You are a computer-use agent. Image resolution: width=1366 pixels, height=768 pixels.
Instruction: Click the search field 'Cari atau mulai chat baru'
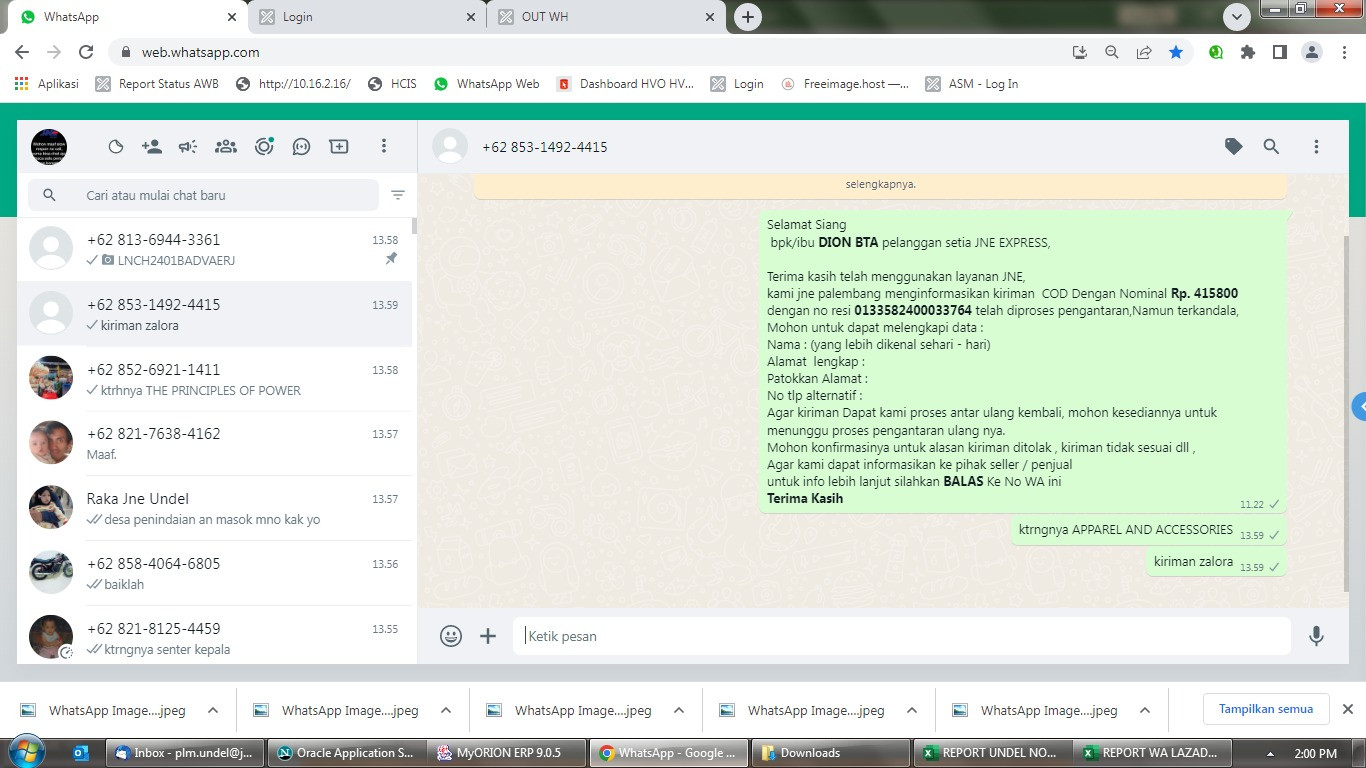204,195
